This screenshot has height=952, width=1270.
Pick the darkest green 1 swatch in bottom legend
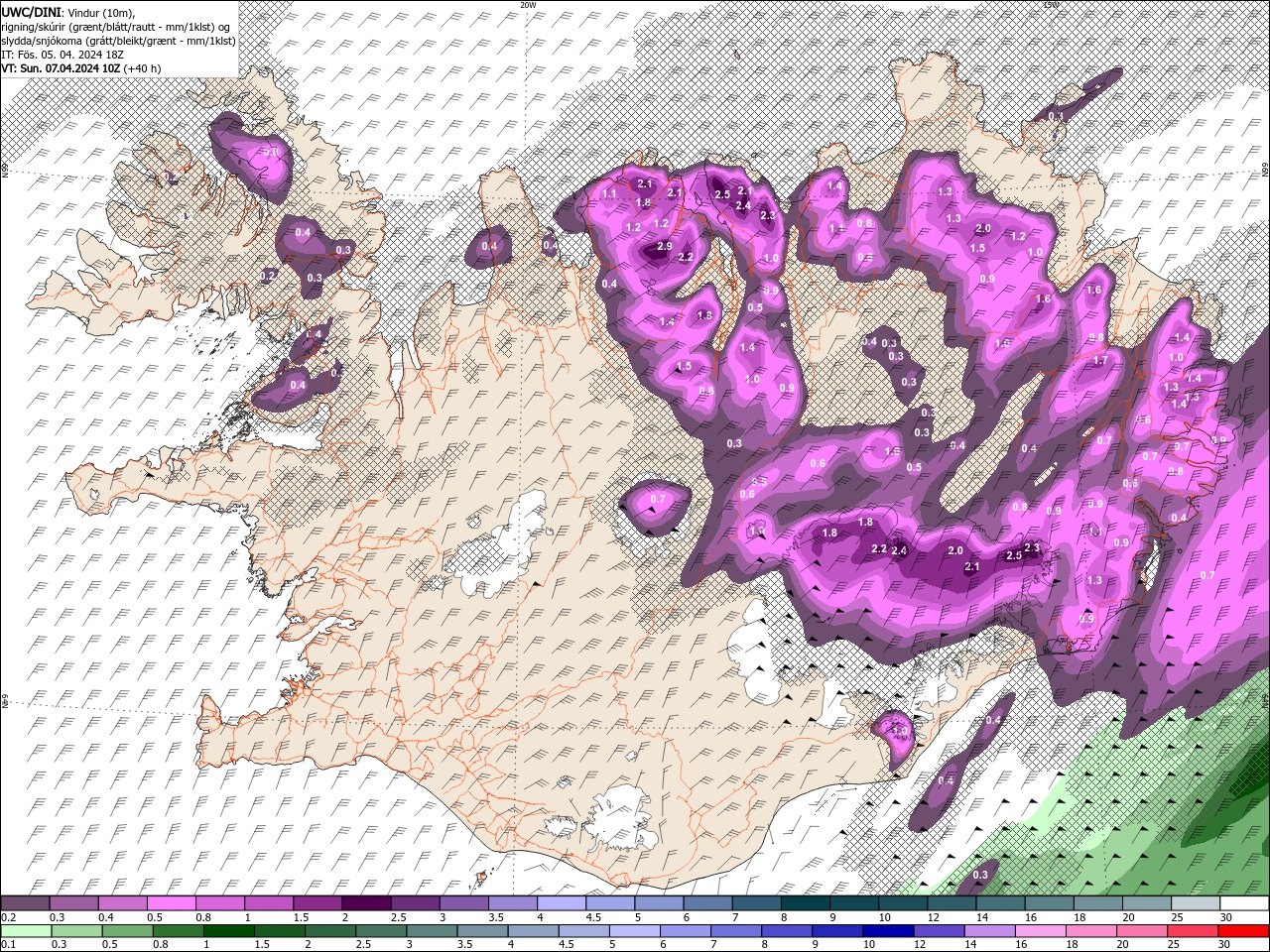pyautogui.click(x=229, y=931)
